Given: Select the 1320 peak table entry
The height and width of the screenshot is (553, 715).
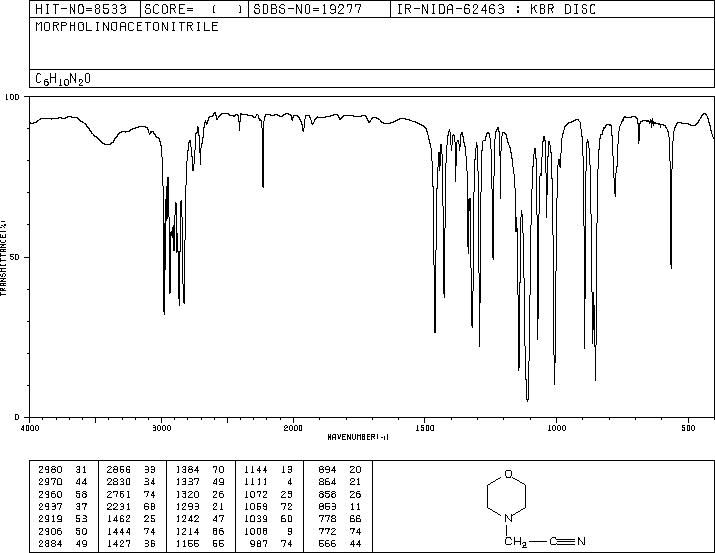Looking at the screenshot, I should (200, 494).
